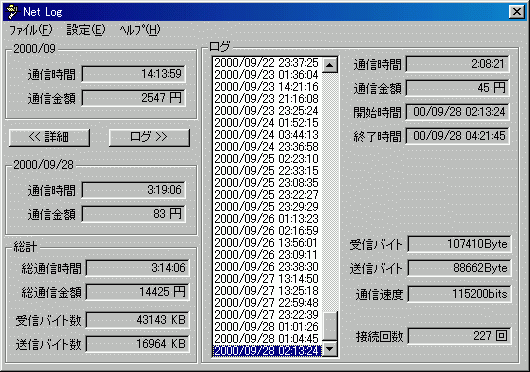Open the 設定(E) menu
The height and width of the screenshot is (372, 530).
[86, 30]
